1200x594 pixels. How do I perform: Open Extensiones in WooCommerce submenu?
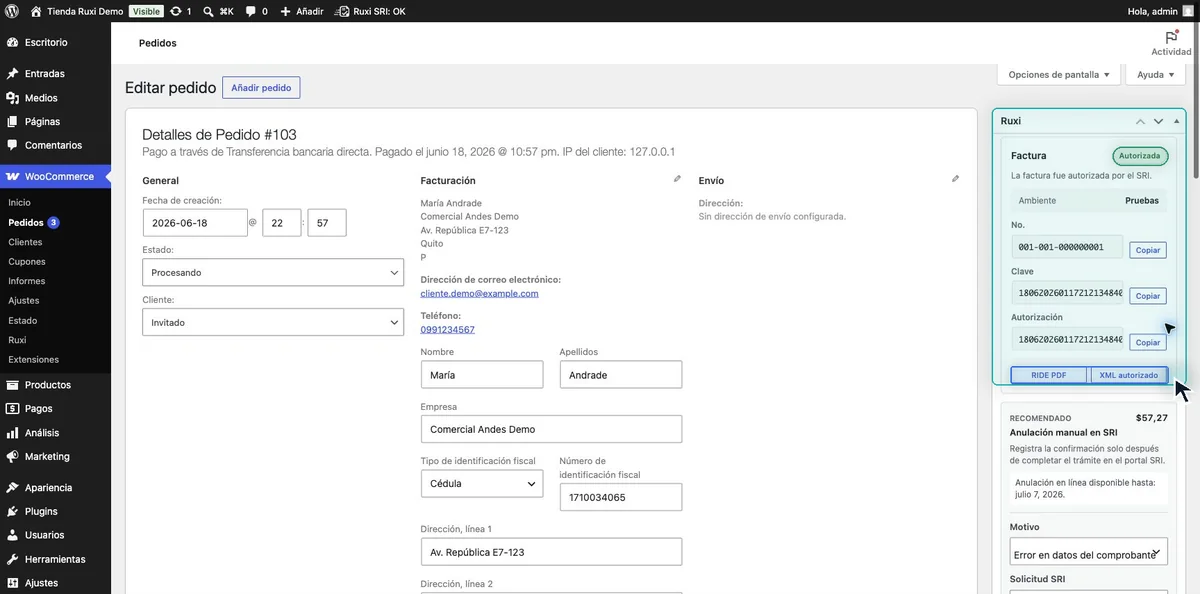point(33,360)
